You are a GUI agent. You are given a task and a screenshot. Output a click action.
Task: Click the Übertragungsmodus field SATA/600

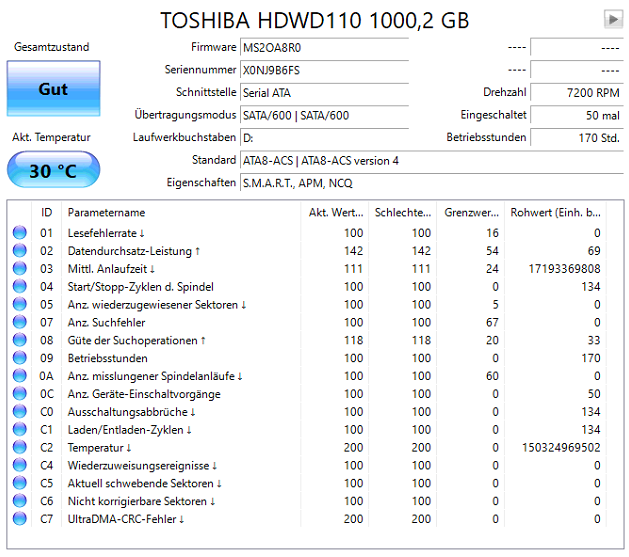(324, 115)
